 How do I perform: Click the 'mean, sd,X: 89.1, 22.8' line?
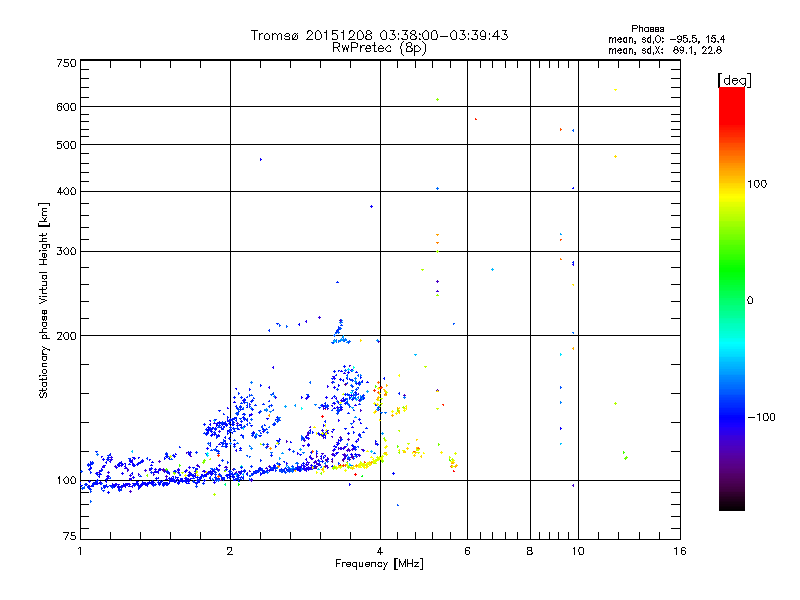coord(665,50)
